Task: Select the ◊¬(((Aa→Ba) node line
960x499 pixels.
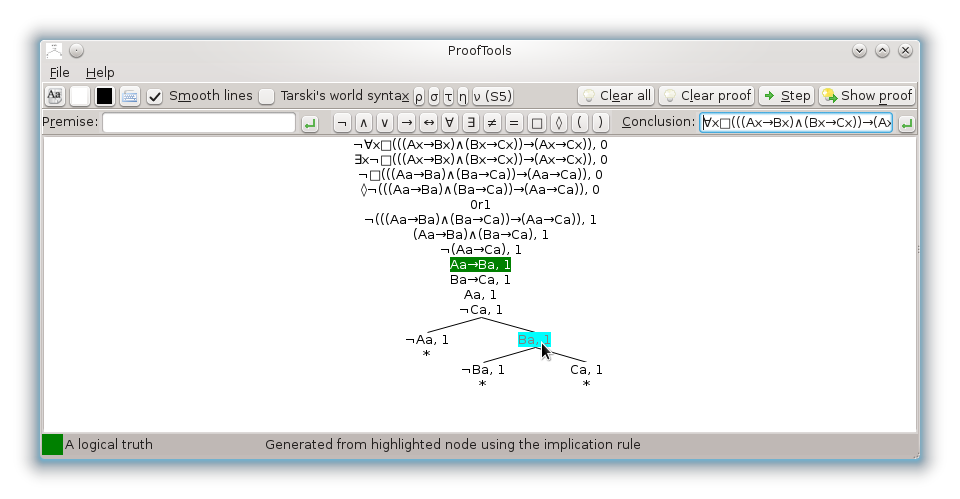Action: click(x=480, y=189)
